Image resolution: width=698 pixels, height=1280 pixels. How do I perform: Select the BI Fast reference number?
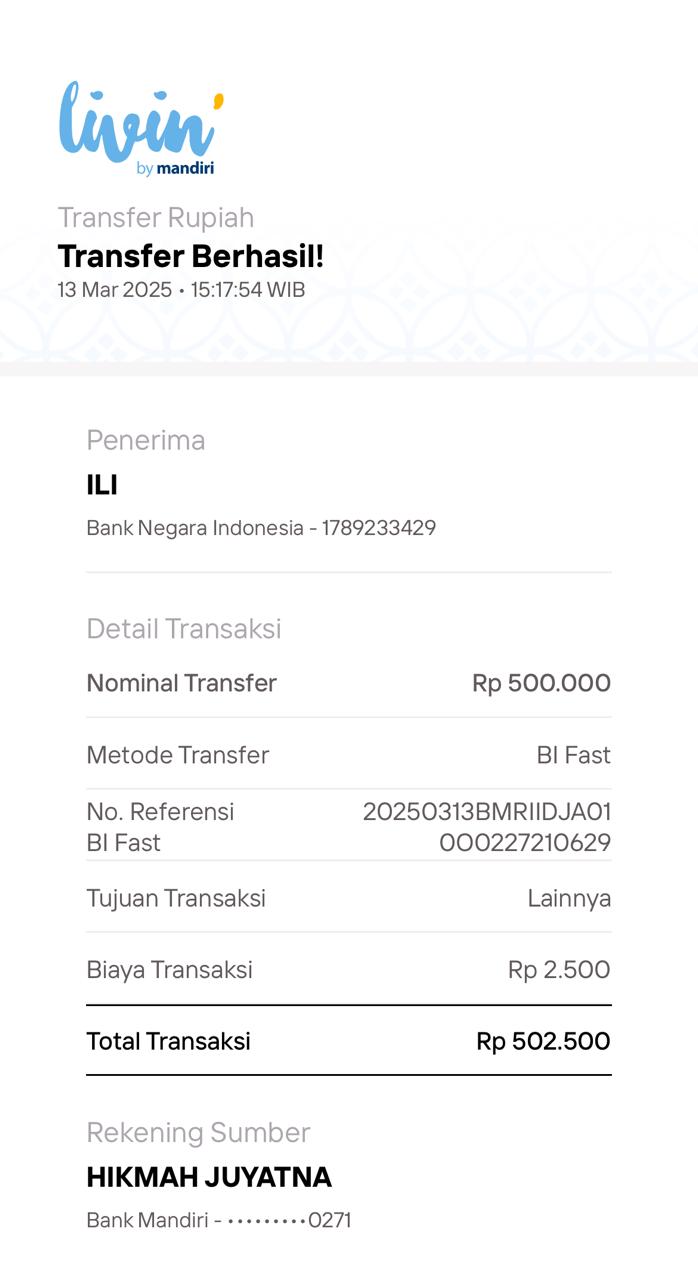pos(487,827)
